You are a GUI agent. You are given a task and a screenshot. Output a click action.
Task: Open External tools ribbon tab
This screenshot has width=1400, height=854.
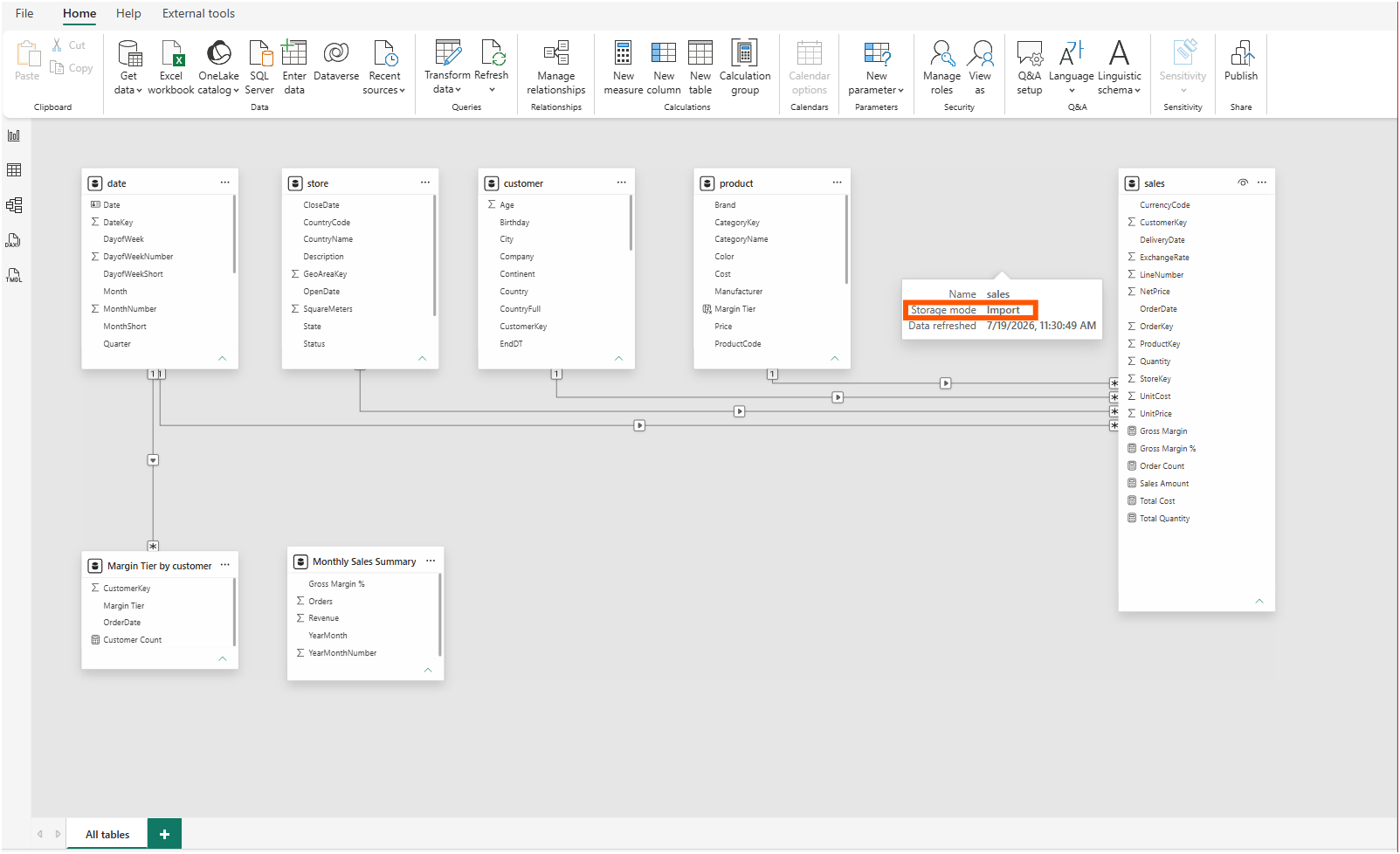pos(198,13)
